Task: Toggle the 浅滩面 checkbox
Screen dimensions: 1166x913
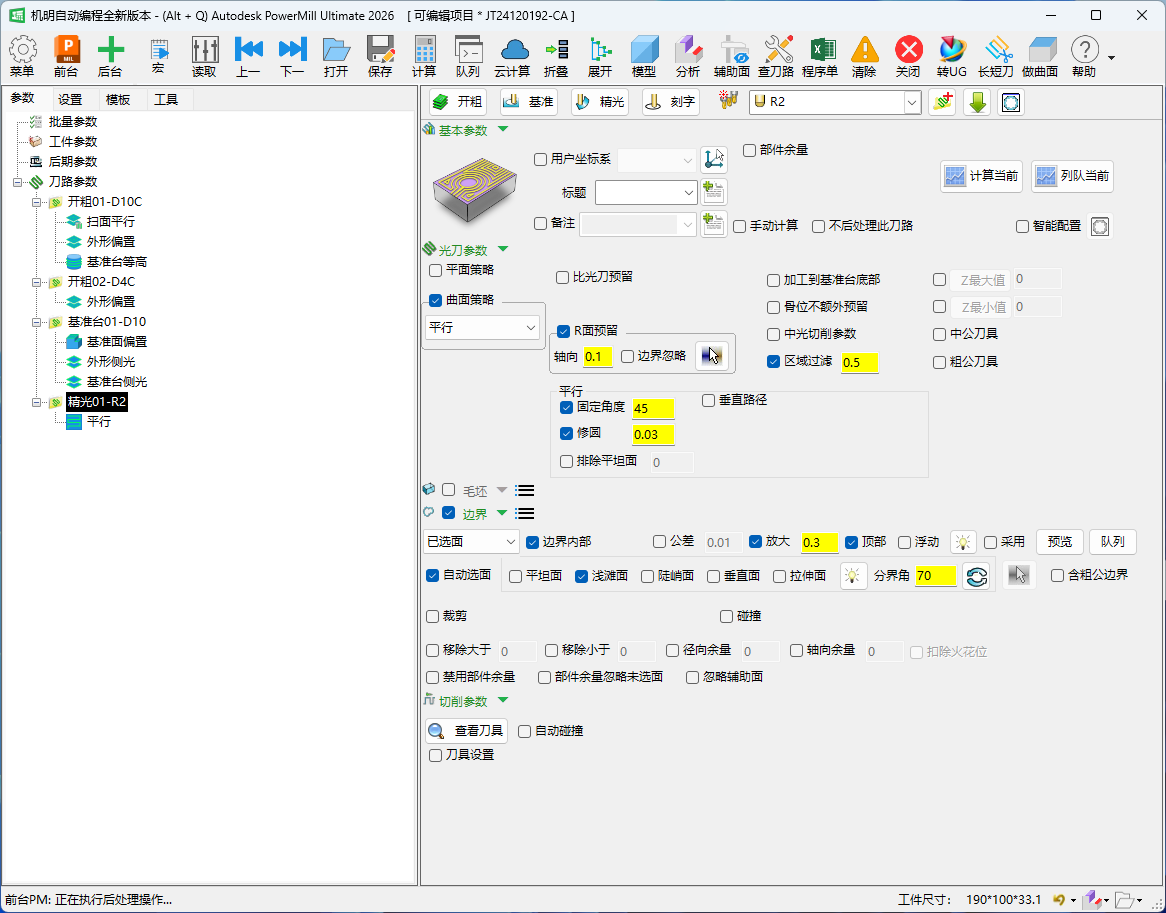Action: (582, 576)
